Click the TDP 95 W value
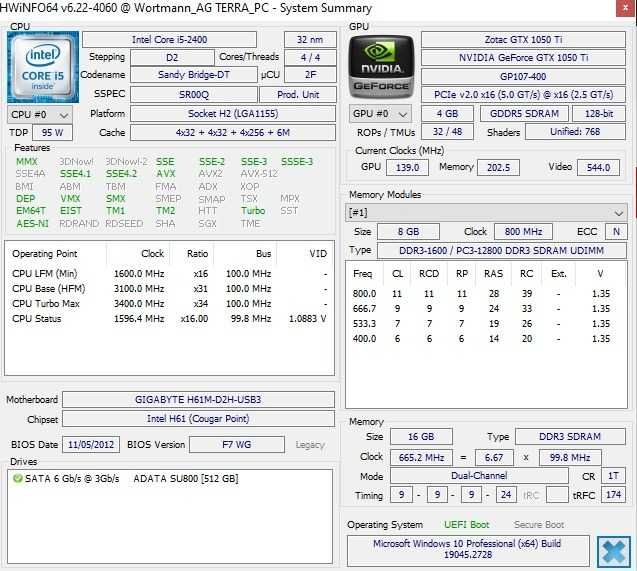Screen dimensions: 637x571 [x=52, y=133]
